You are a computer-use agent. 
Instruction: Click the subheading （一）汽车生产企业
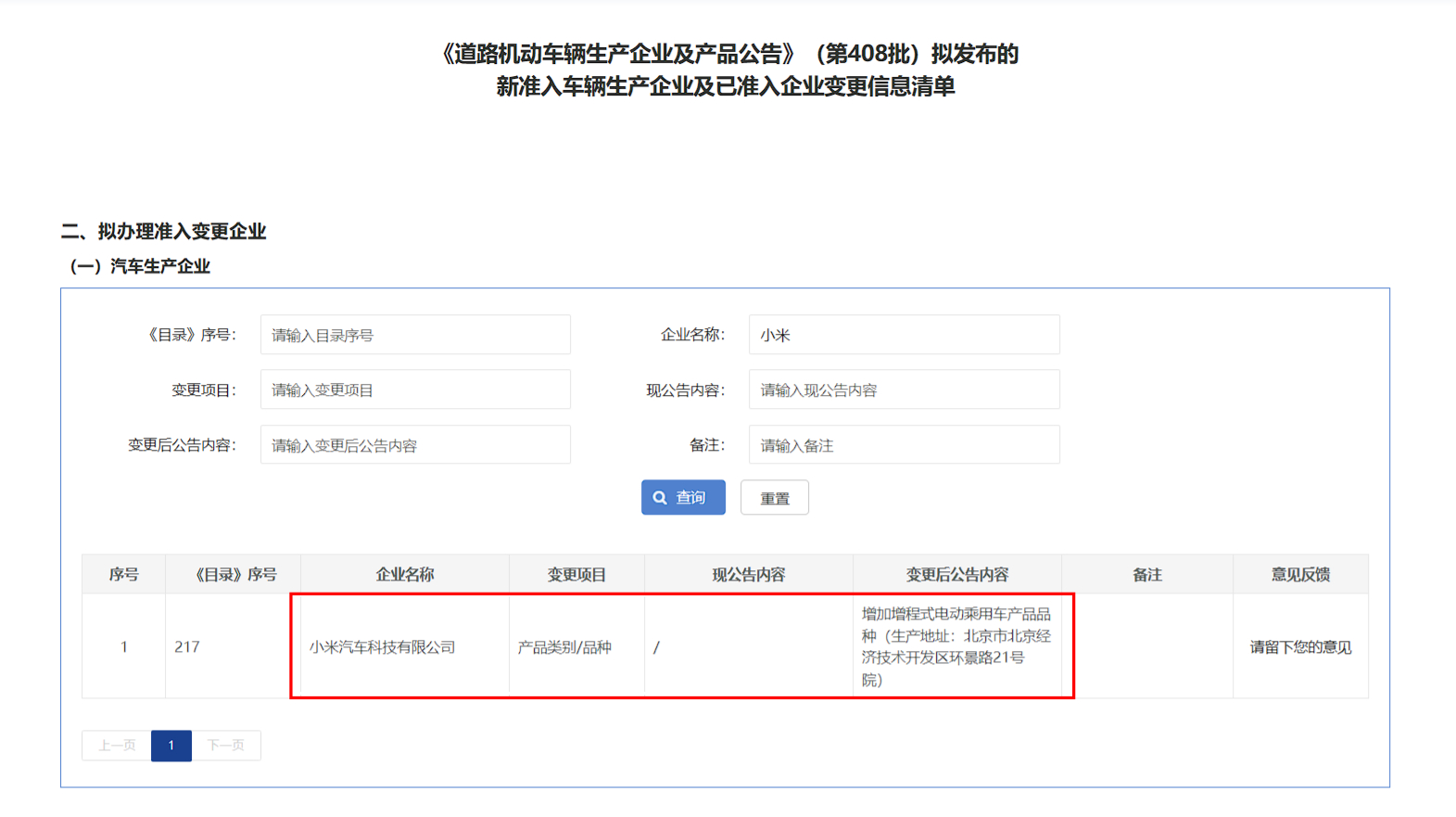pos(140,266)
